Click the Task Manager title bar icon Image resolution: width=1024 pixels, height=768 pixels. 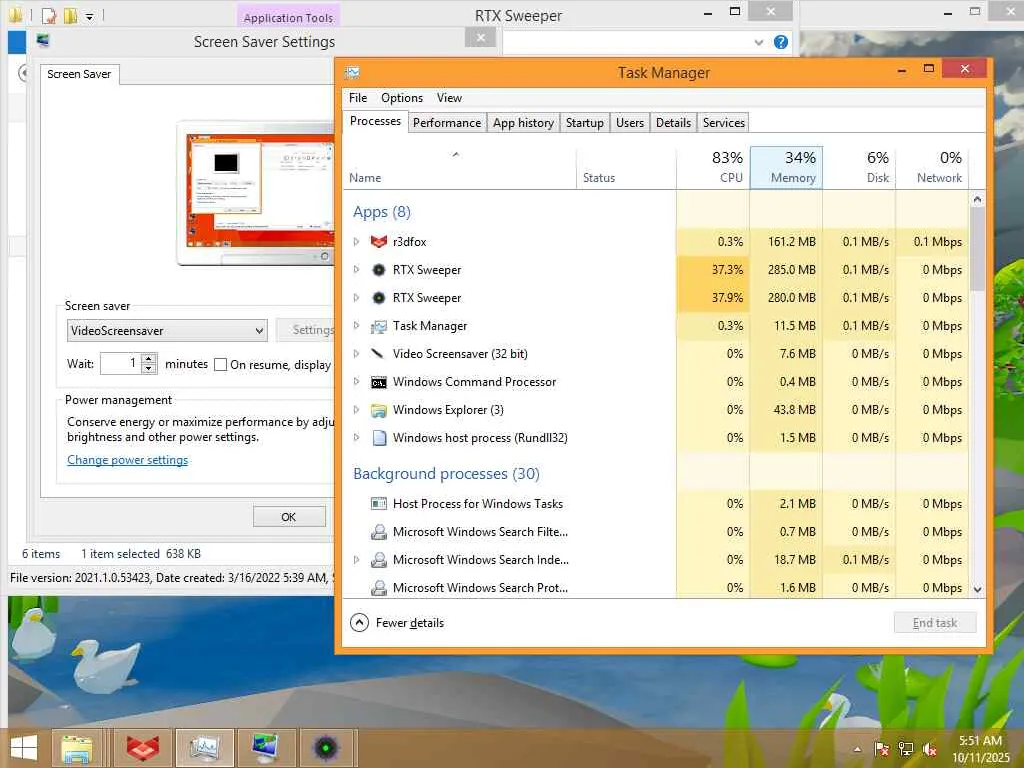pyautogui.click(x=353, y=72)
